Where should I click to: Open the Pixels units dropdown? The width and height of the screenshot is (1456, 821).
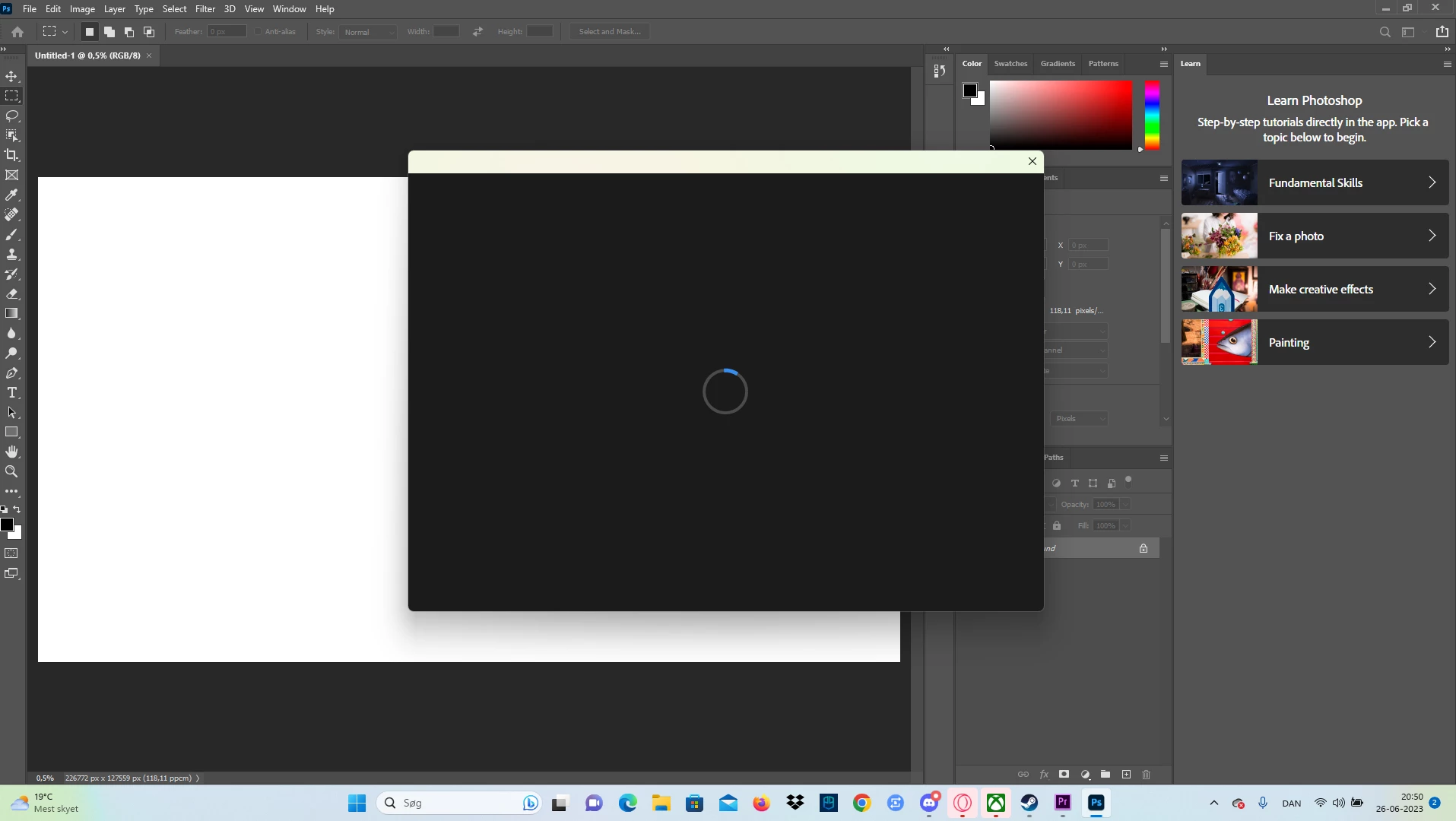point(1080,419)
